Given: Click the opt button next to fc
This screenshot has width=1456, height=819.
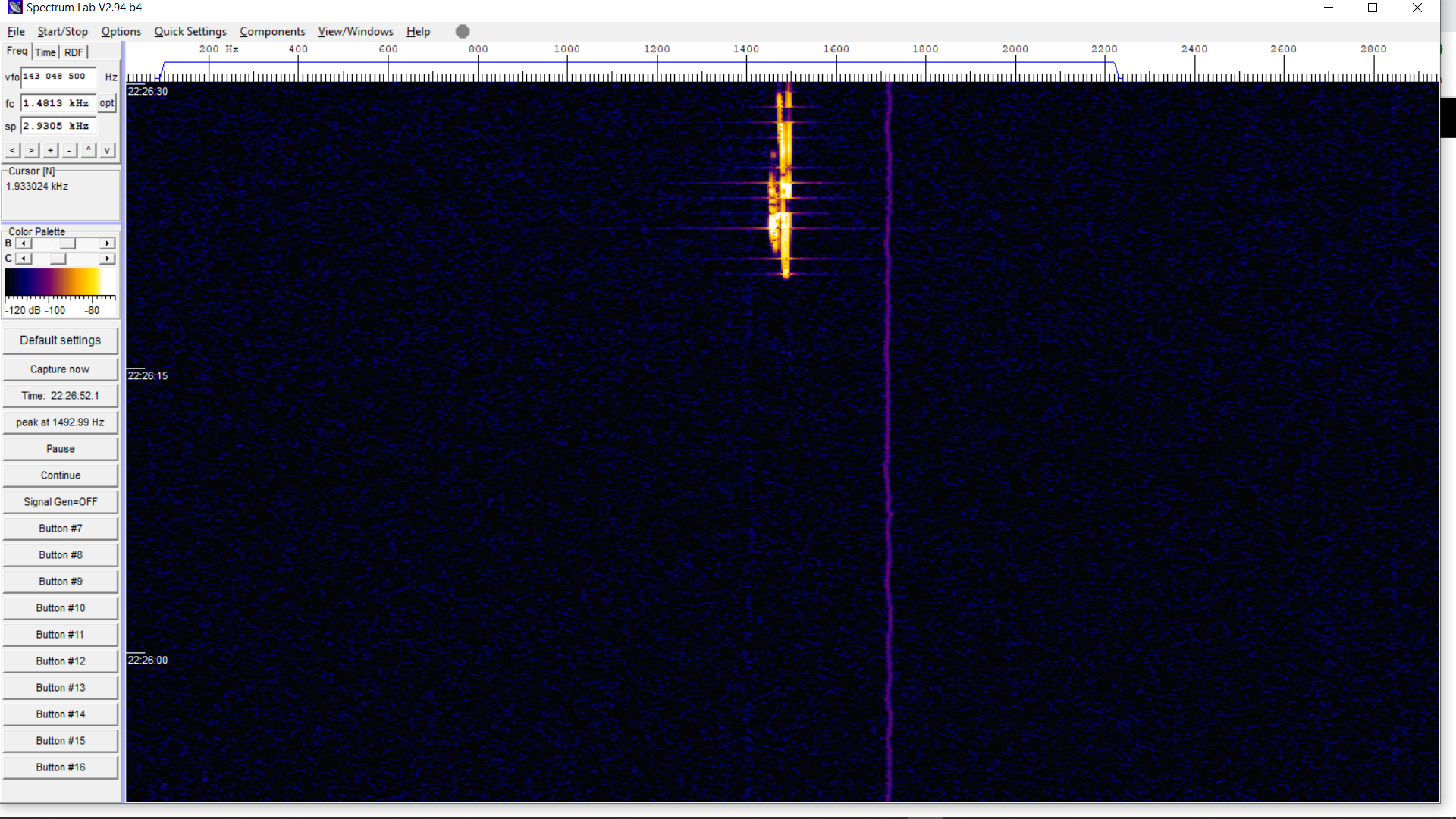Looking at the screenshot, I should (107, 103).
